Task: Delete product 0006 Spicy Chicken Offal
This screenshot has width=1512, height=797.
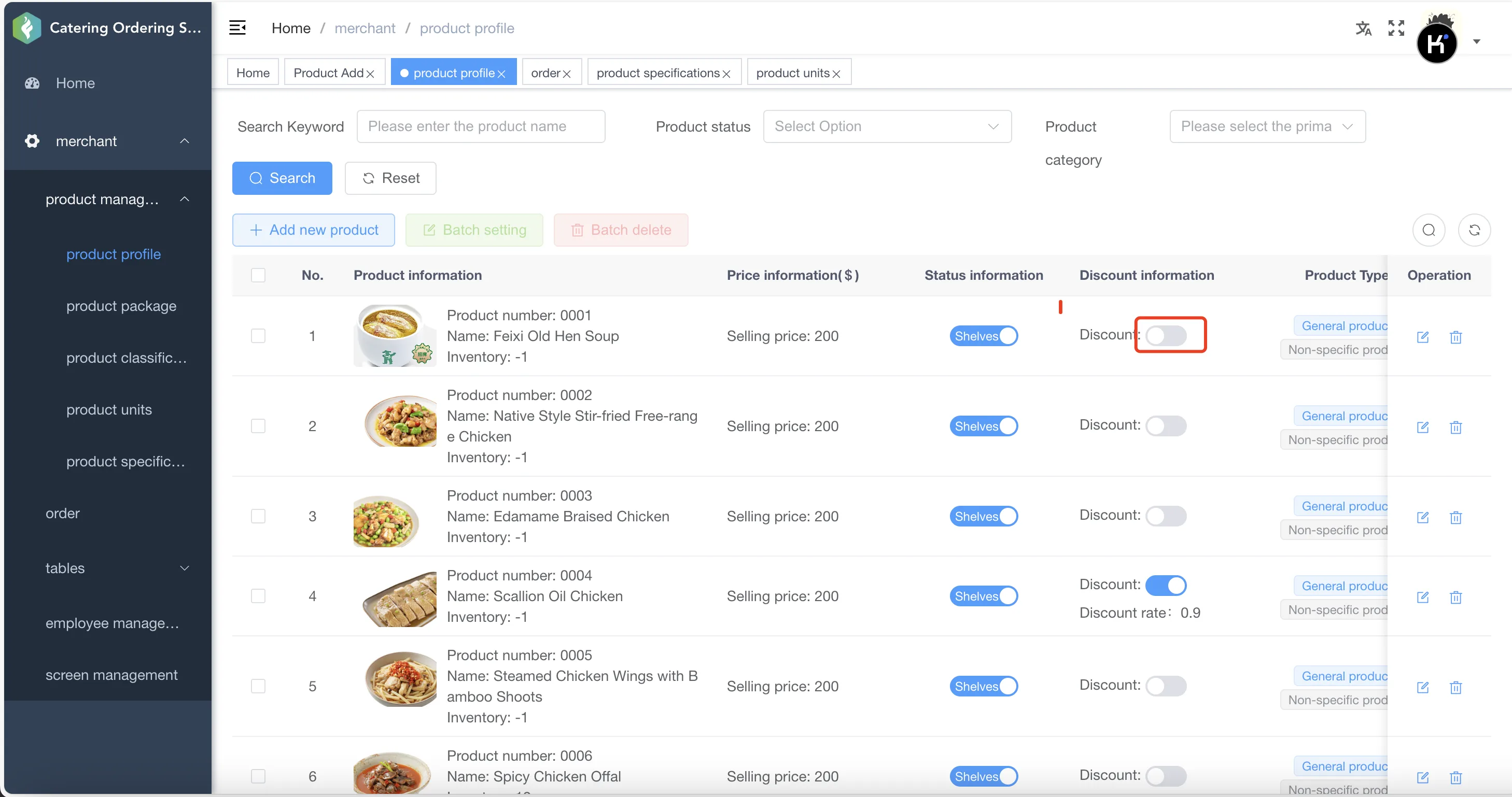Action: coord(1455,778)
